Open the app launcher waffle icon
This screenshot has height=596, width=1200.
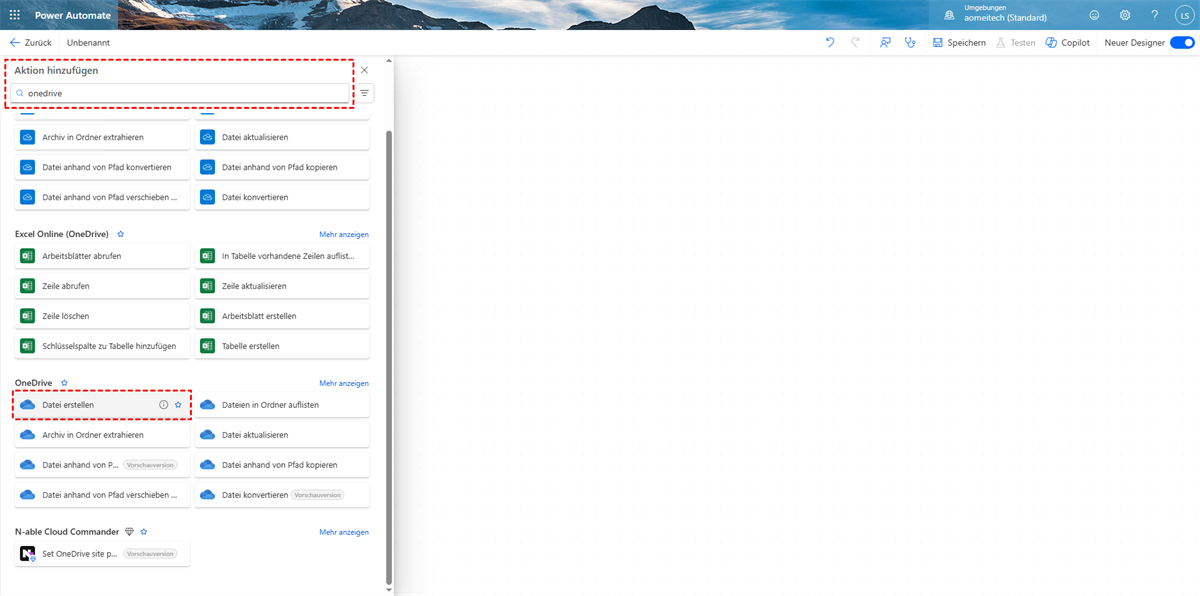point(14,15)
